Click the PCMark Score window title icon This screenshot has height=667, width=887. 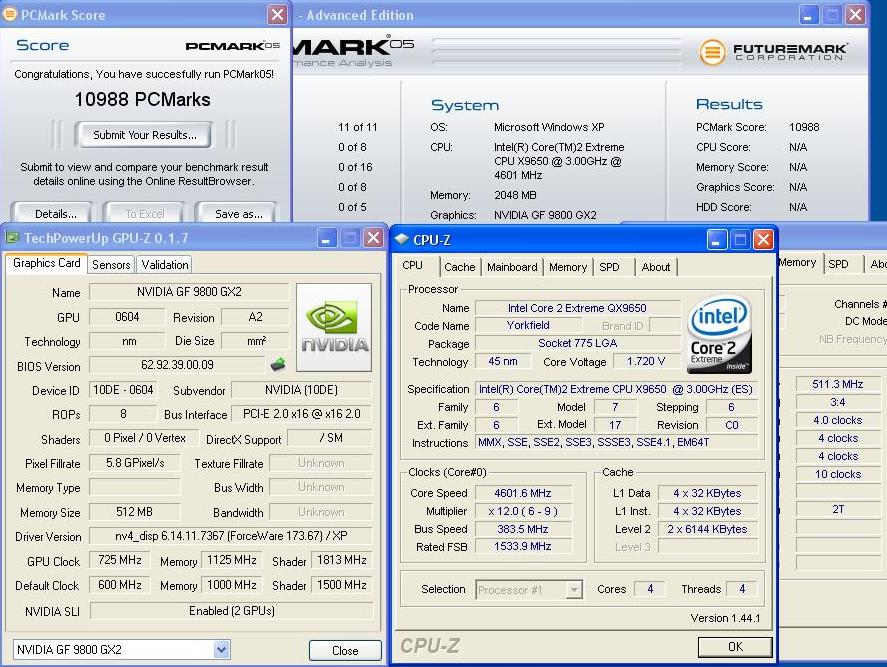9,14
